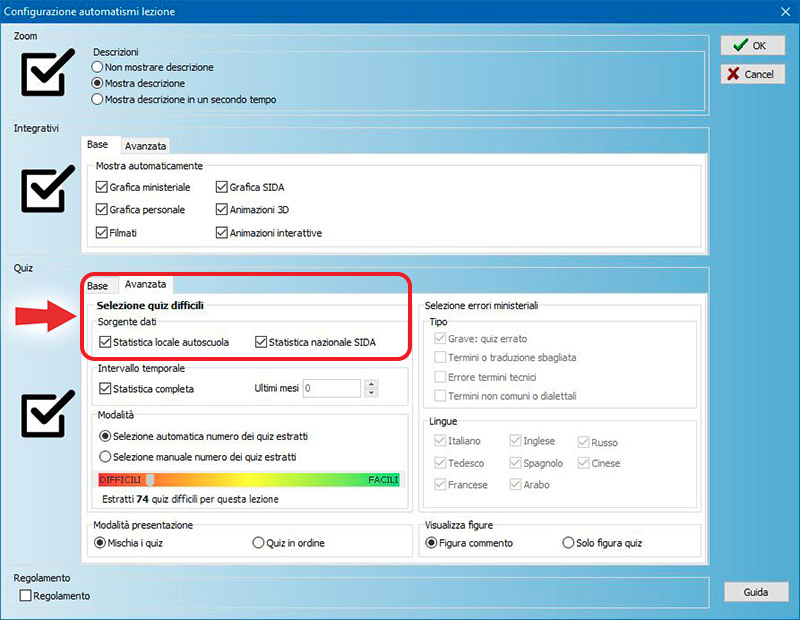Click the Difficili-Facili difficulty slider handle
The height and width of the screenshot is (620, 800).
tap(149, 480)
